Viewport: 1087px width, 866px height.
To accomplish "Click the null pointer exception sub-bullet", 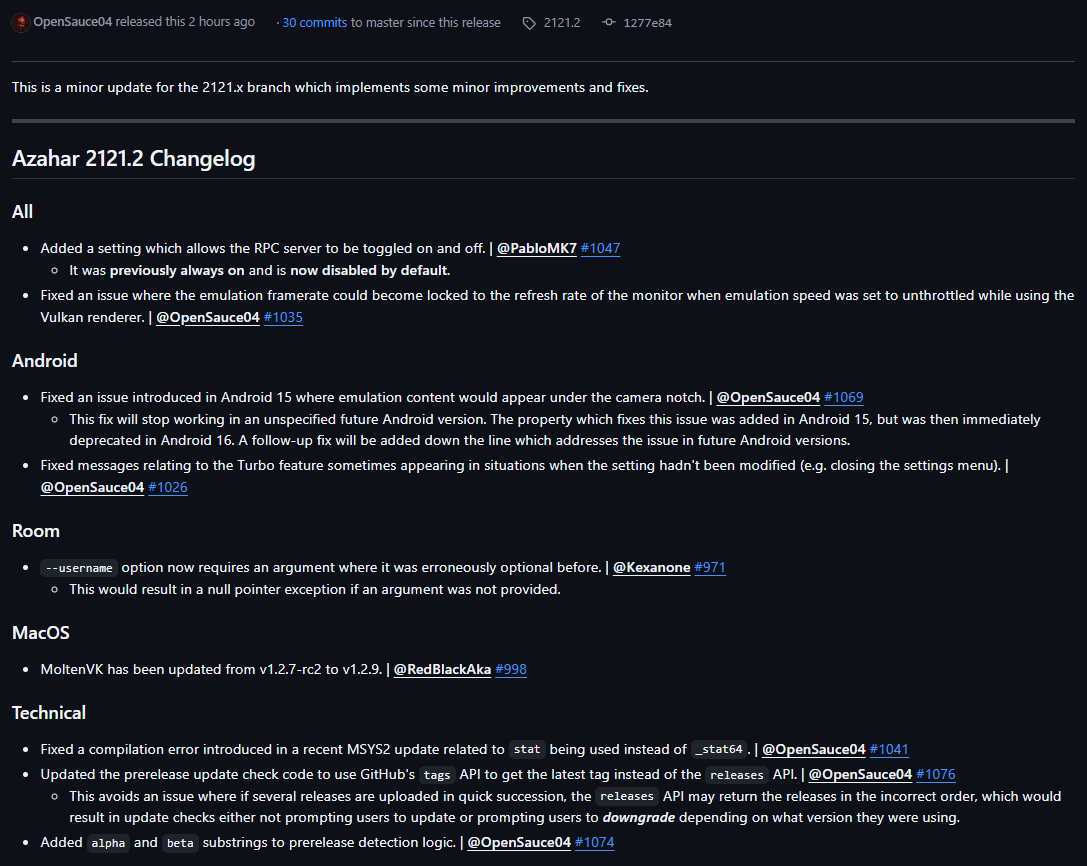I will pos(315,589).
